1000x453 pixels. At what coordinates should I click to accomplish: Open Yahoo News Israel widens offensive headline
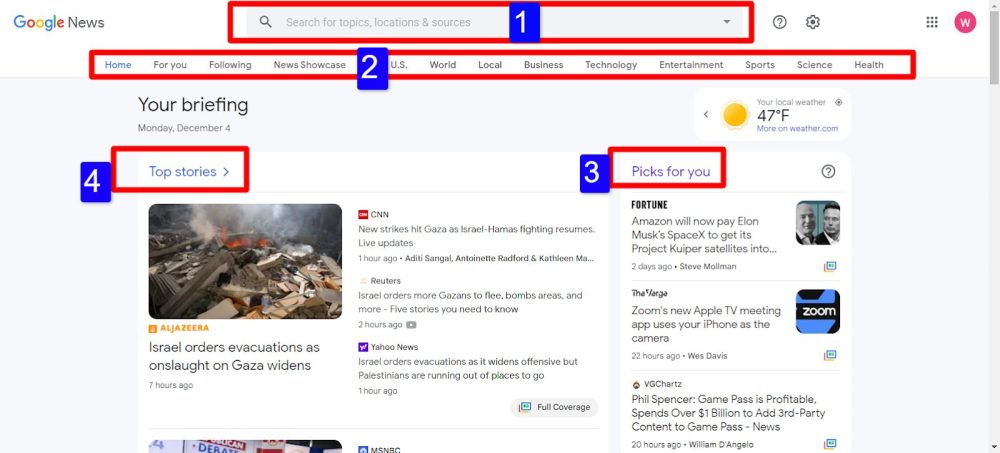[467, 368]
